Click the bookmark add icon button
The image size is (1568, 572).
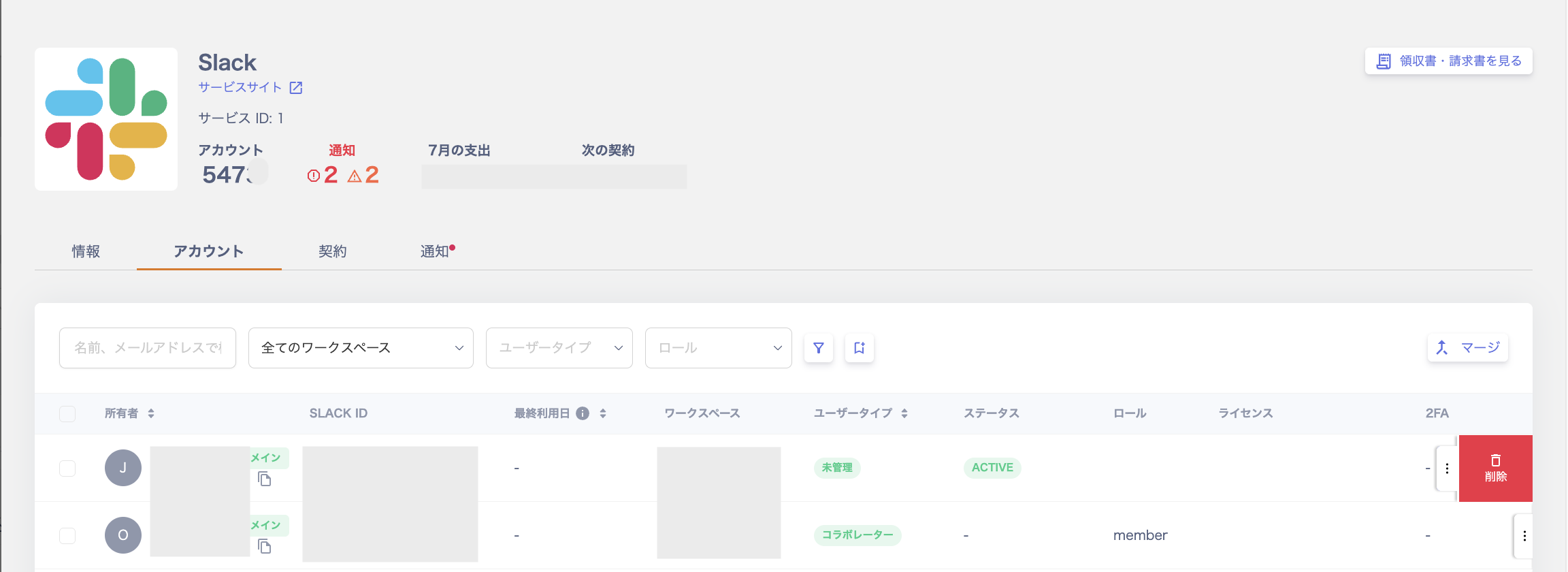coord(860,348)
